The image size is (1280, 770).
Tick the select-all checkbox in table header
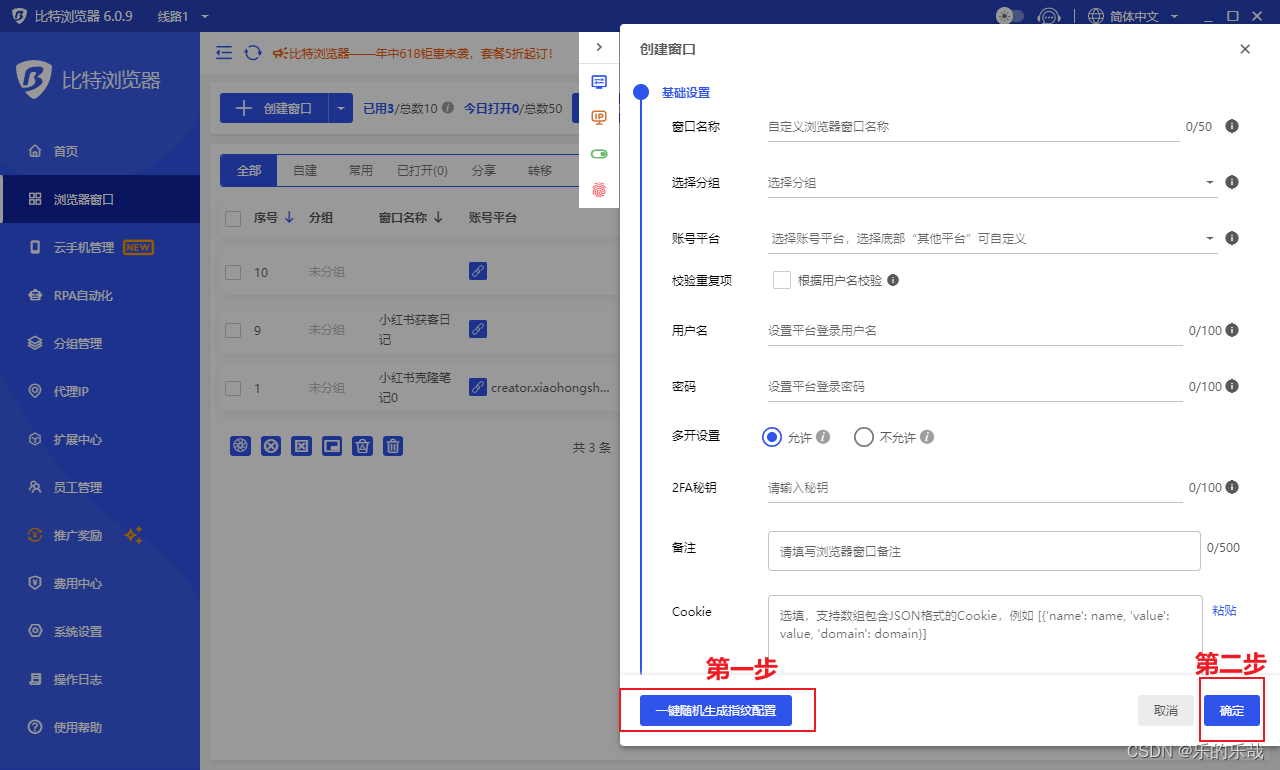[x=233, y=218]
